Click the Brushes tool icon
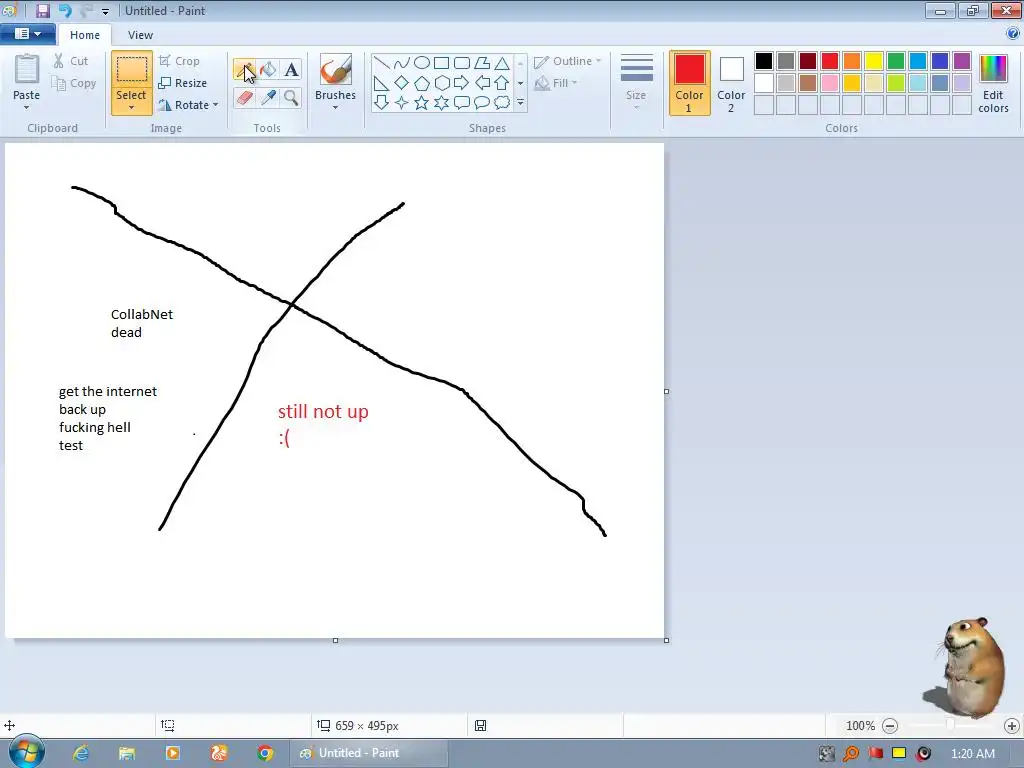 336,69
